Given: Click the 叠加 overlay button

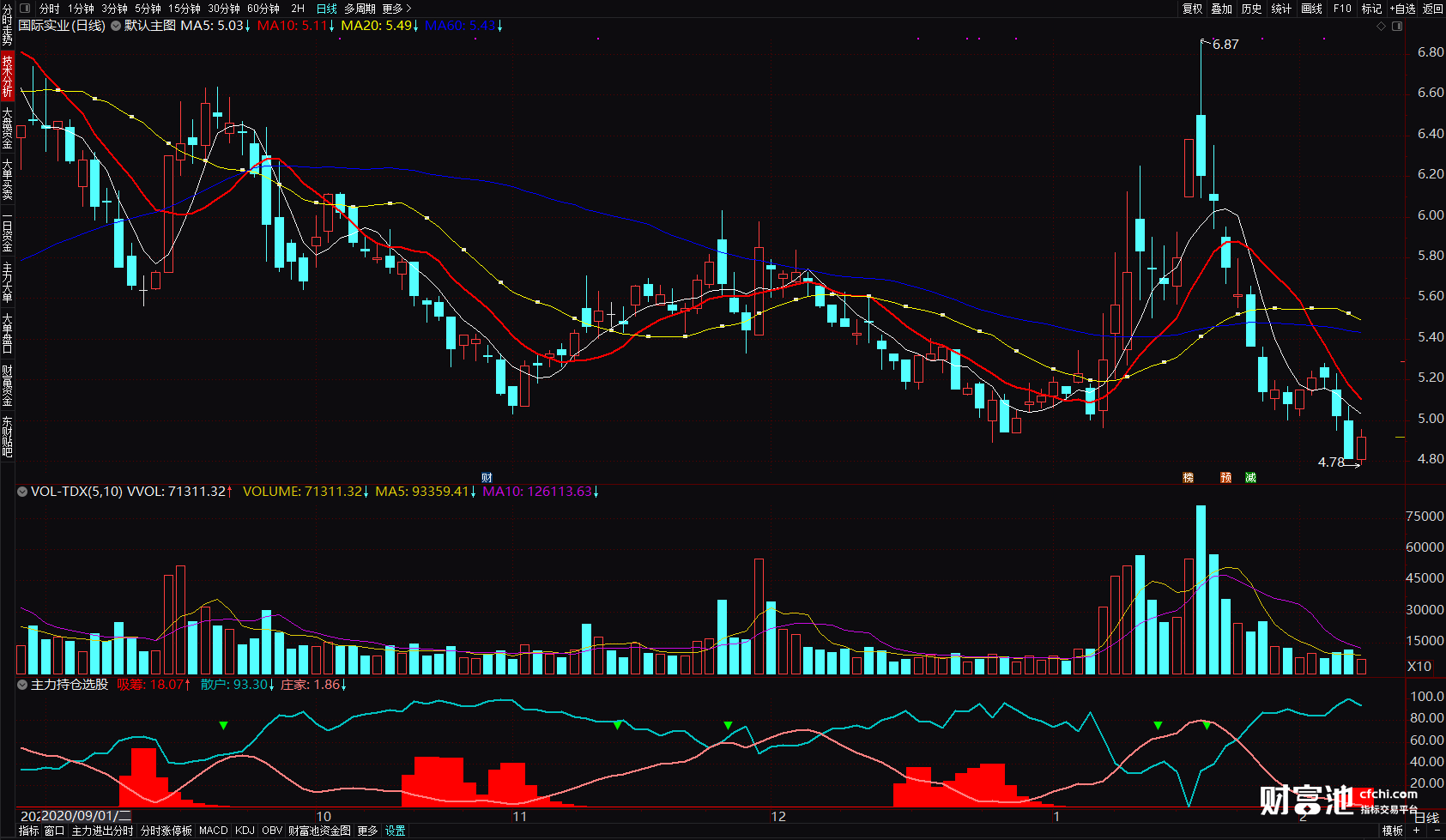Looking at the screenshot, I should [x=1221, y=9].
